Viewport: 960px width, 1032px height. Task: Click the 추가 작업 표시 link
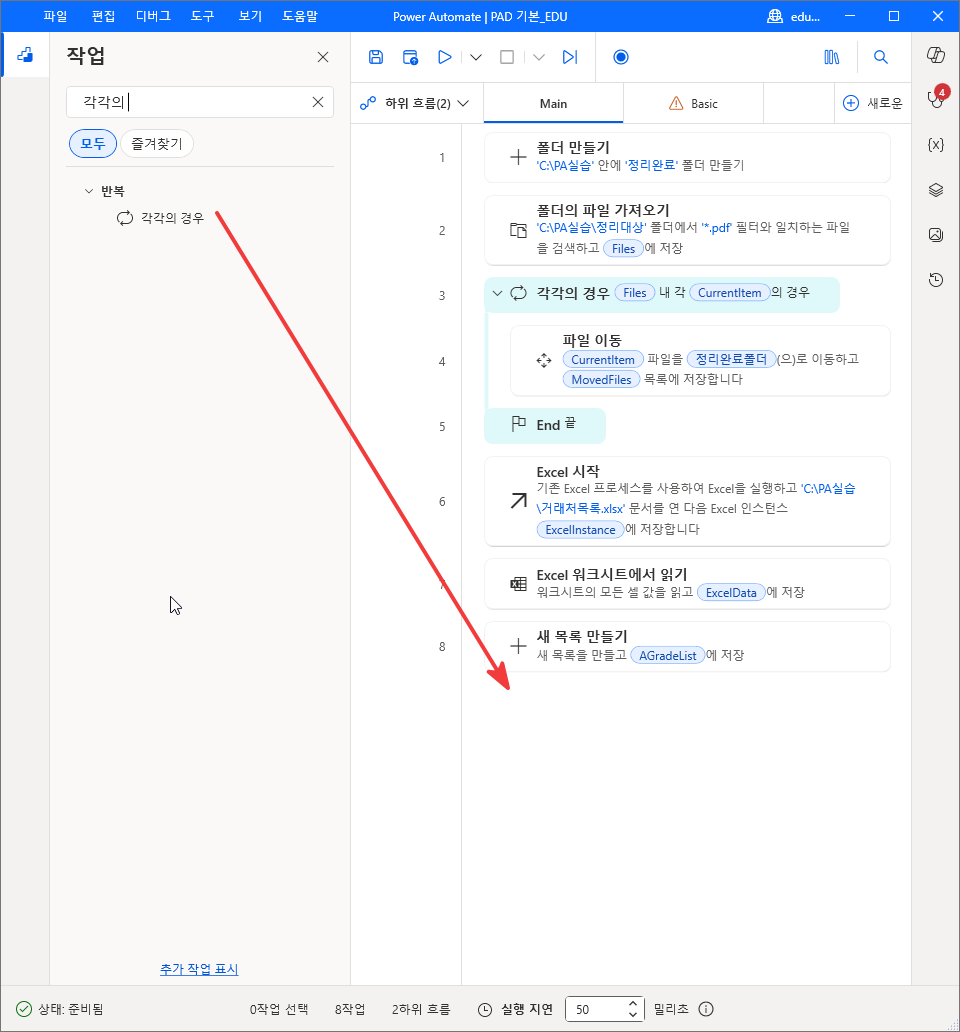(199, 969)
